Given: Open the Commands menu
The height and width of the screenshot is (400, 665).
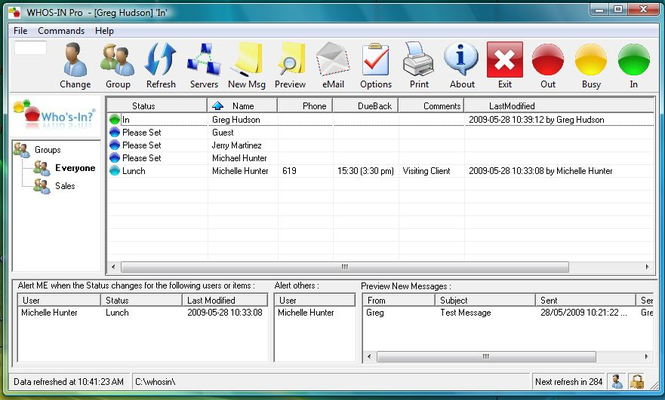Looking at the screenshot, I should [61, 31].
